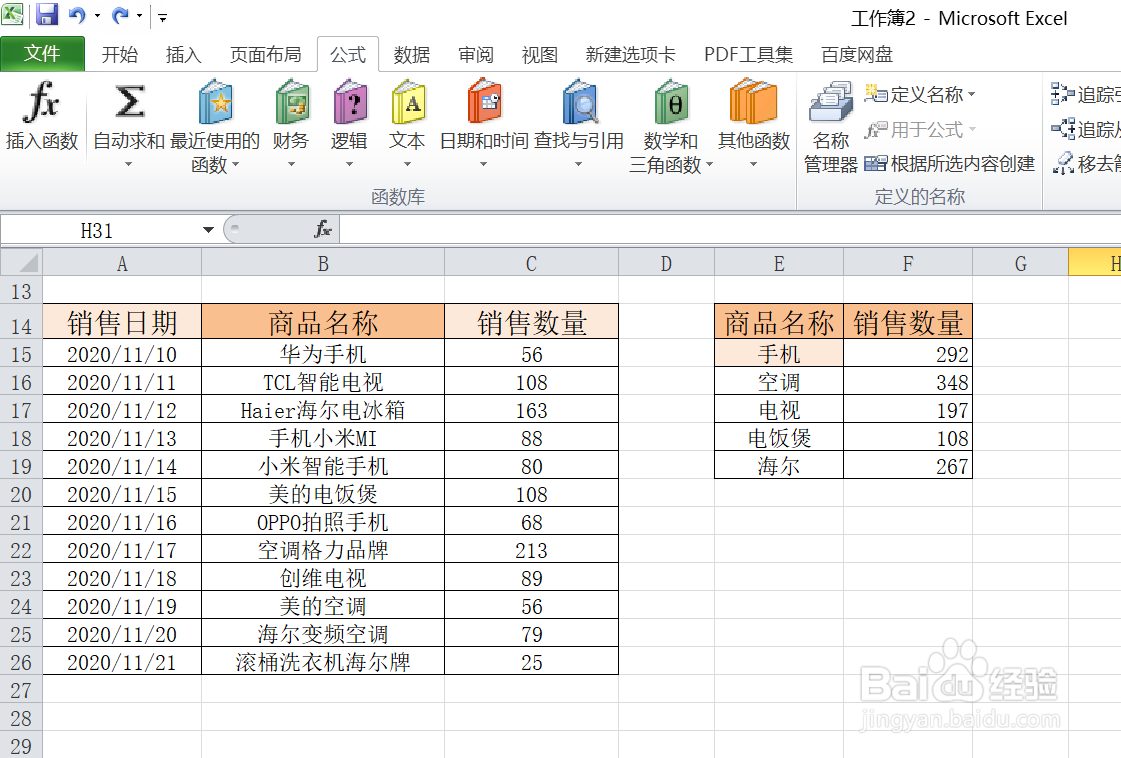Click the Redo arrow icon

[119, 15]
